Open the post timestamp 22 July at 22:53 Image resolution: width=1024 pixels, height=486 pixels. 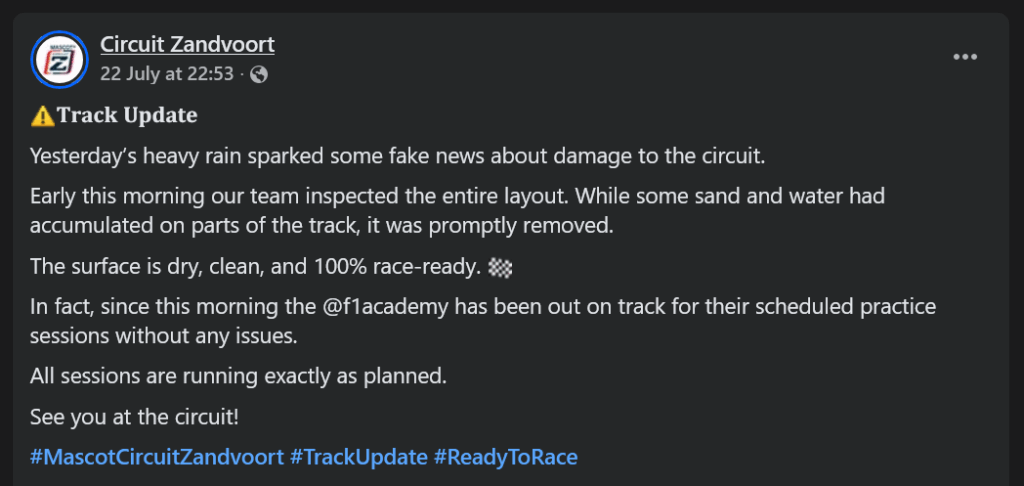click(167, 74)
